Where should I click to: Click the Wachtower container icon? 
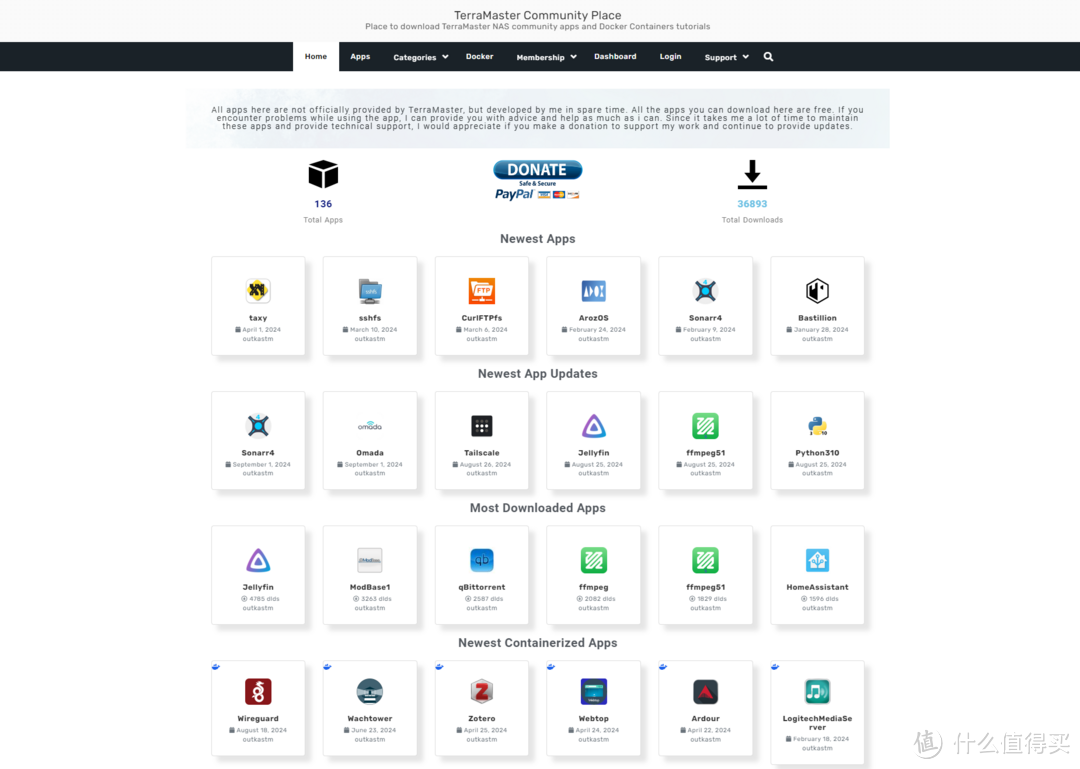370,692
